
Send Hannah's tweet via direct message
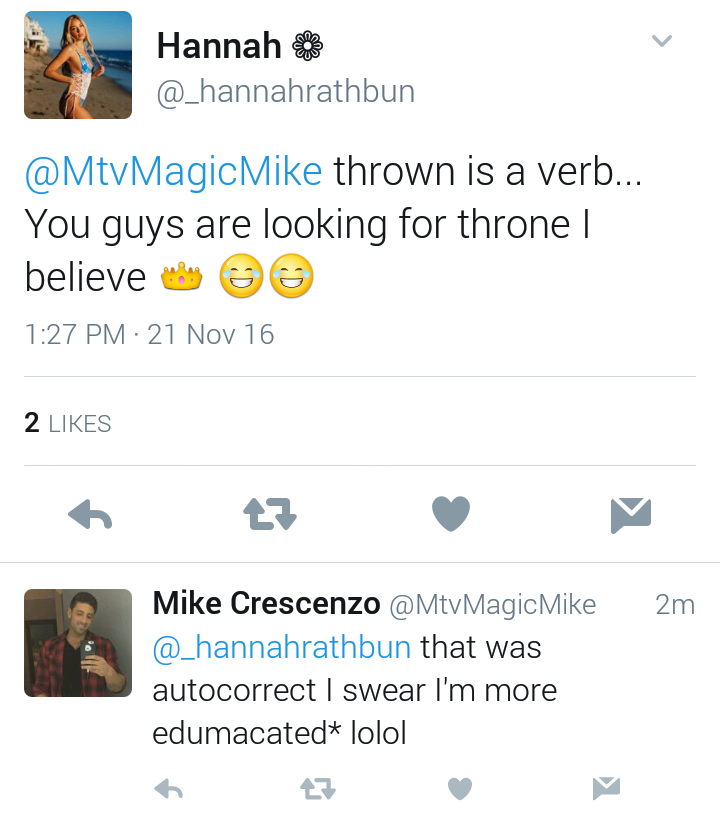(x=631, y=515)
